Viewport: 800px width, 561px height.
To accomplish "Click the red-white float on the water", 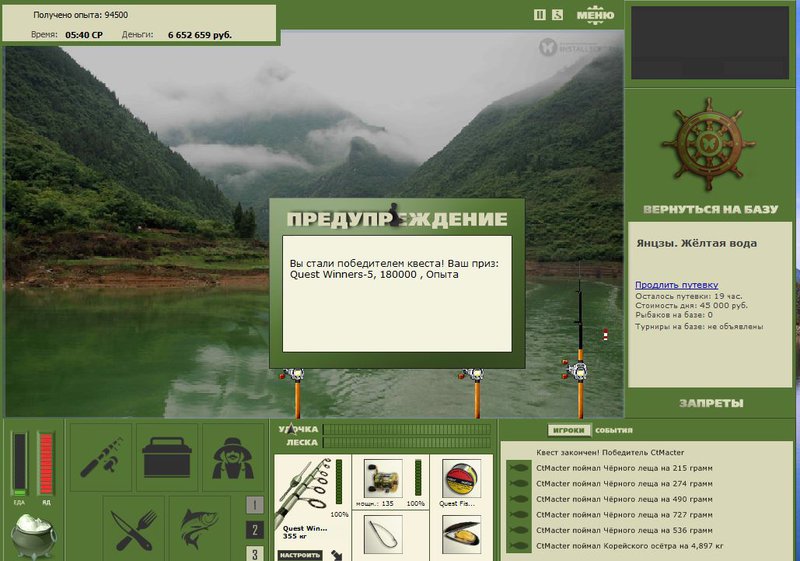I will [x=605, y=335].
